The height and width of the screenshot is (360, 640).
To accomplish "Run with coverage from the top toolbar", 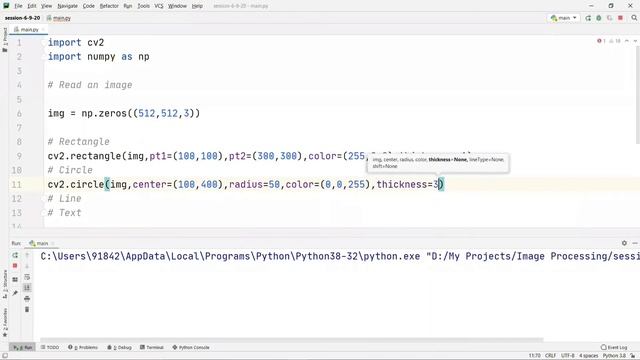I will 609,18.
